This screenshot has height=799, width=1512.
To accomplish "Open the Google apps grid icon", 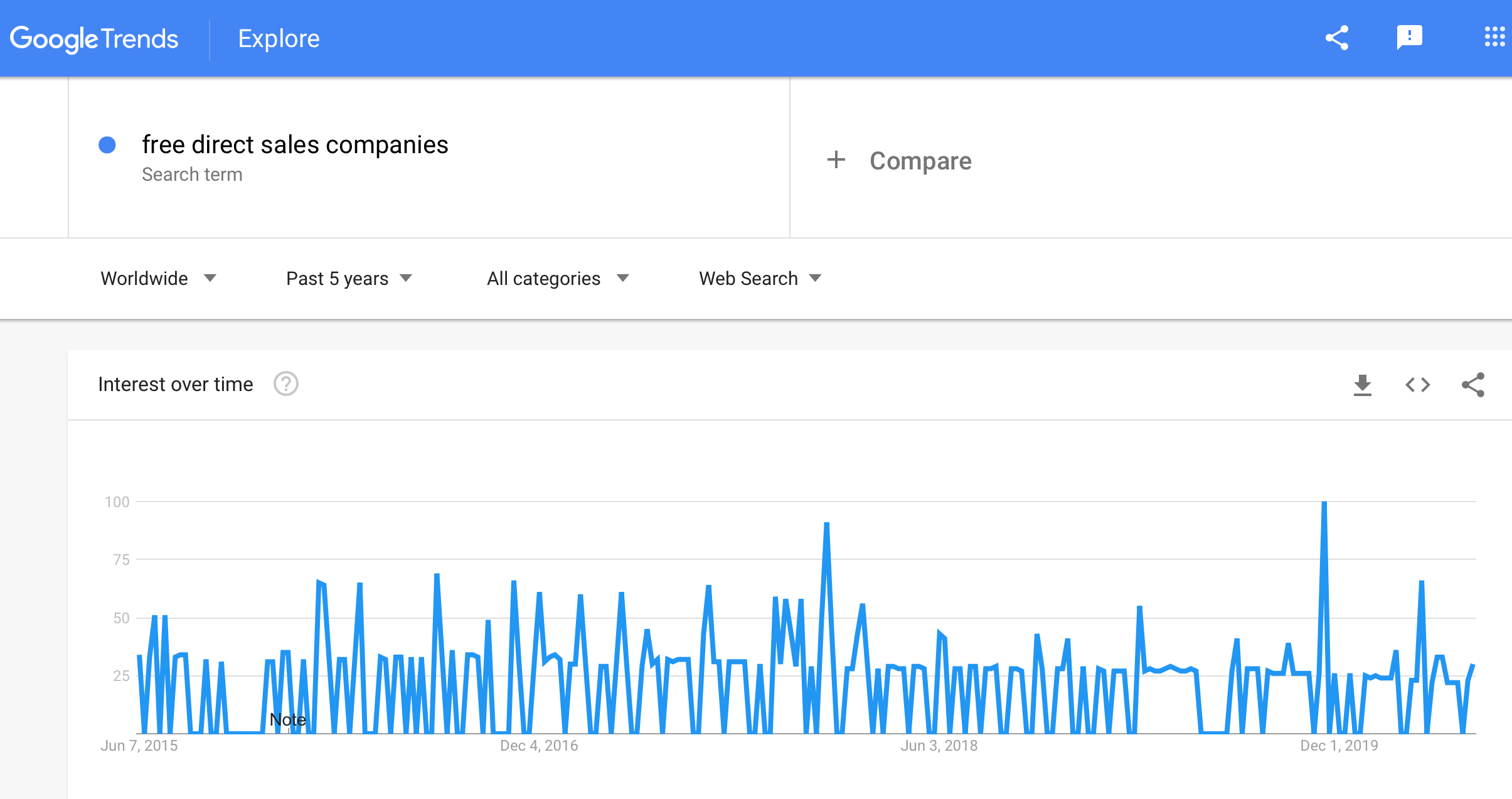I will (1495, 37).
